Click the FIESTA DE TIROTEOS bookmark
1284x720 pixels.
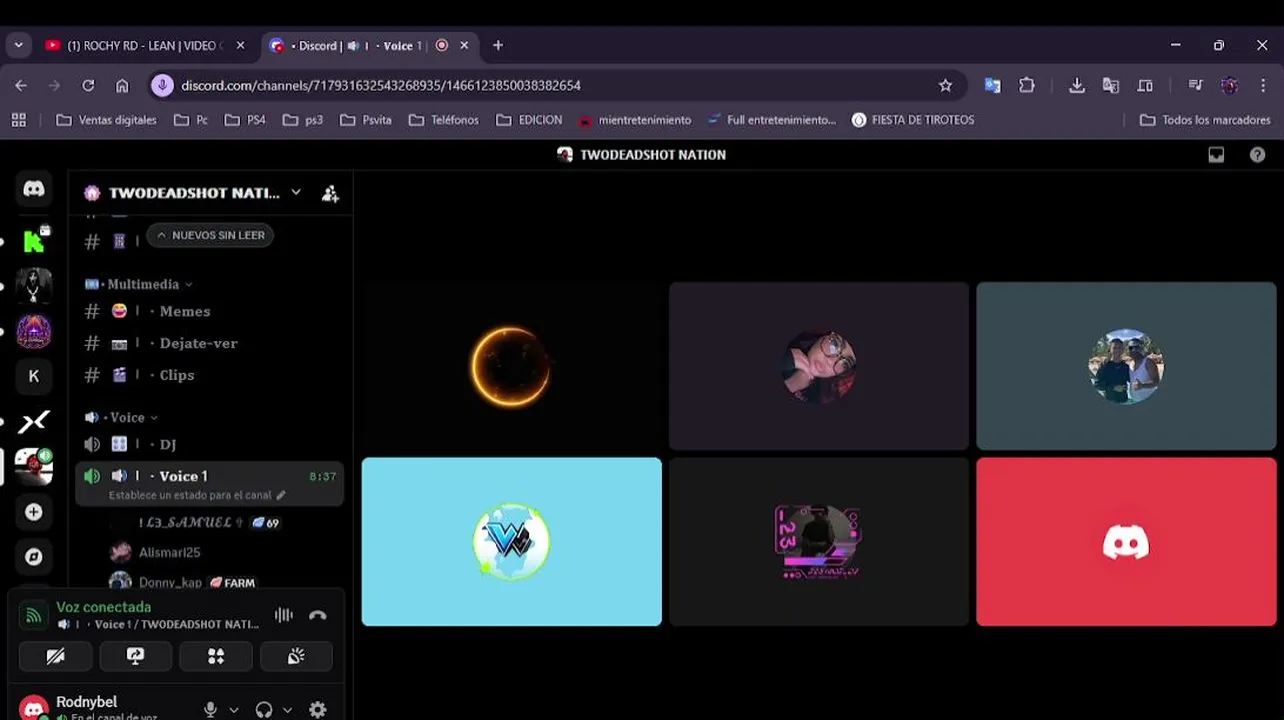(912, 120)
